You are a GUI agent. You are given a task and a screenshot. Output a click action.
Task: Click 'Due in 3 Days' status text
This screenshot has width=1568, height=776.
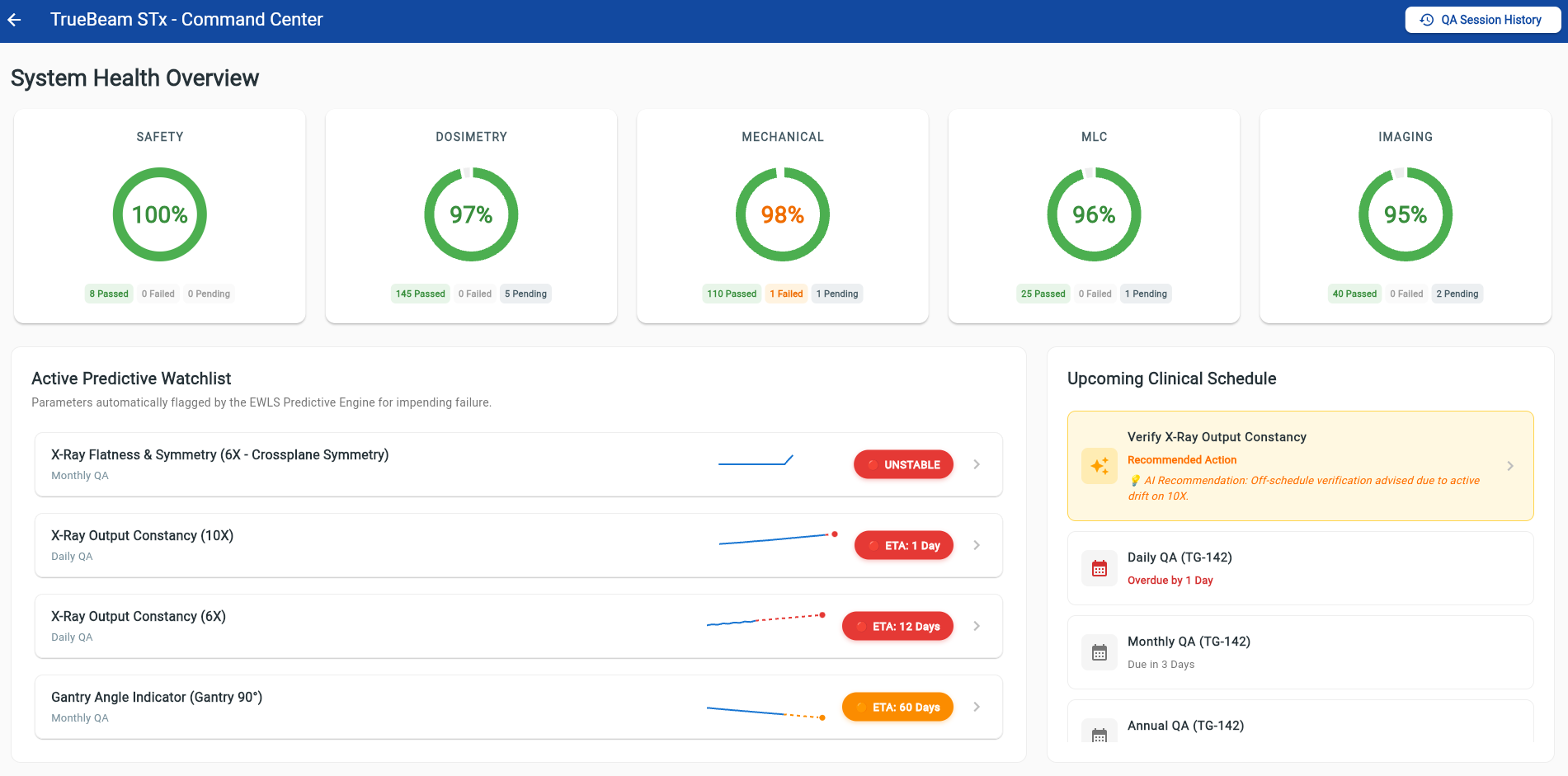1161,665
